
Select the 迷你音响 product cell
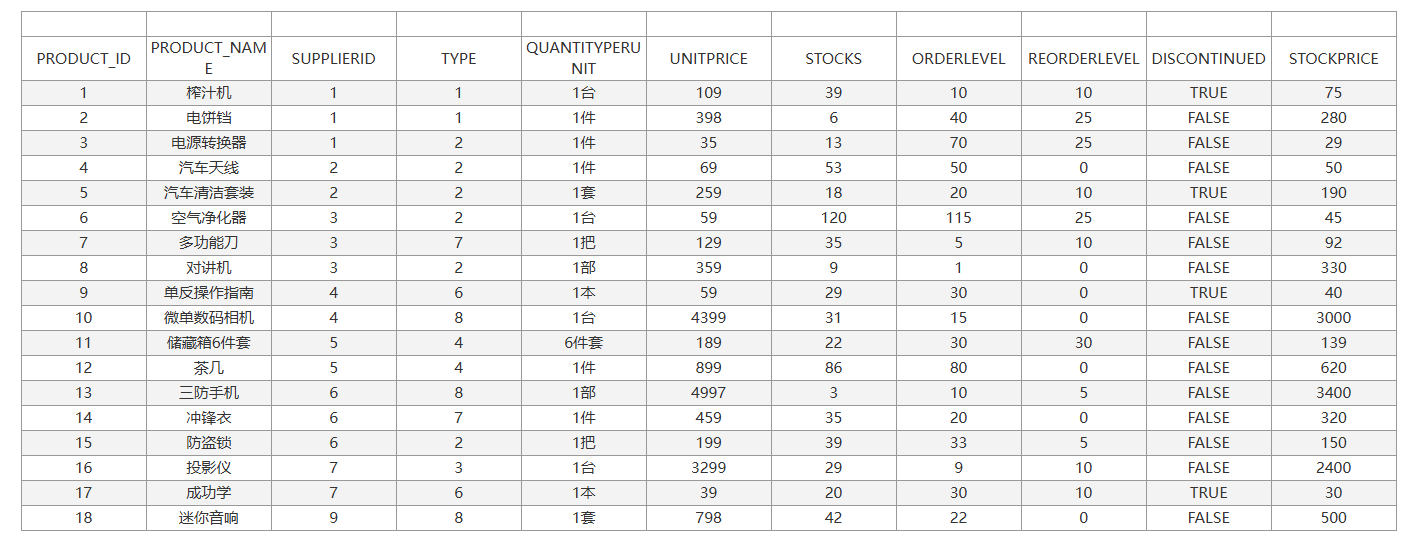coord(209,518)
